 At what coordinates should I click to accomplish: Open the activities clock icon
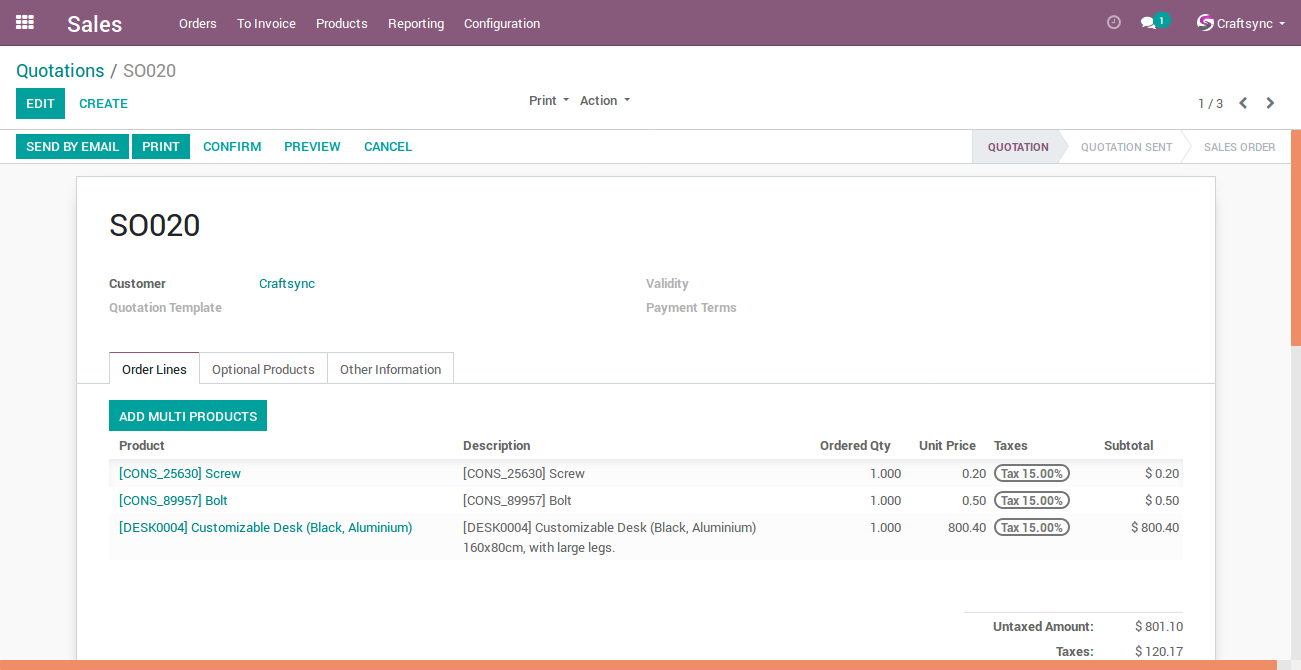(1114, 22)
